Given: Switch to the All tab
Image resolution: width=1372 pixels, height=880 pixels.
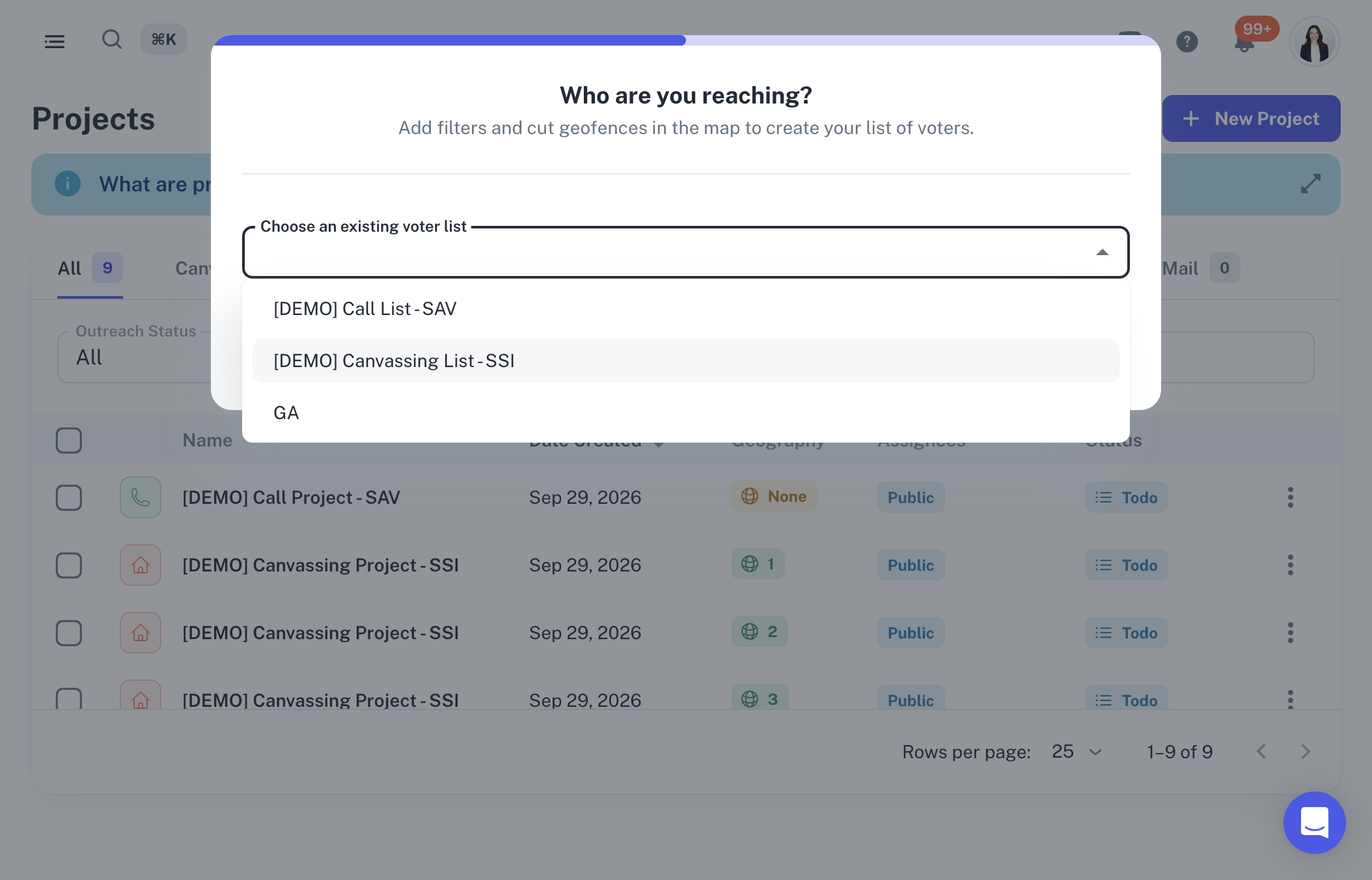Looking at the screenshot, I should click(90, 268).
